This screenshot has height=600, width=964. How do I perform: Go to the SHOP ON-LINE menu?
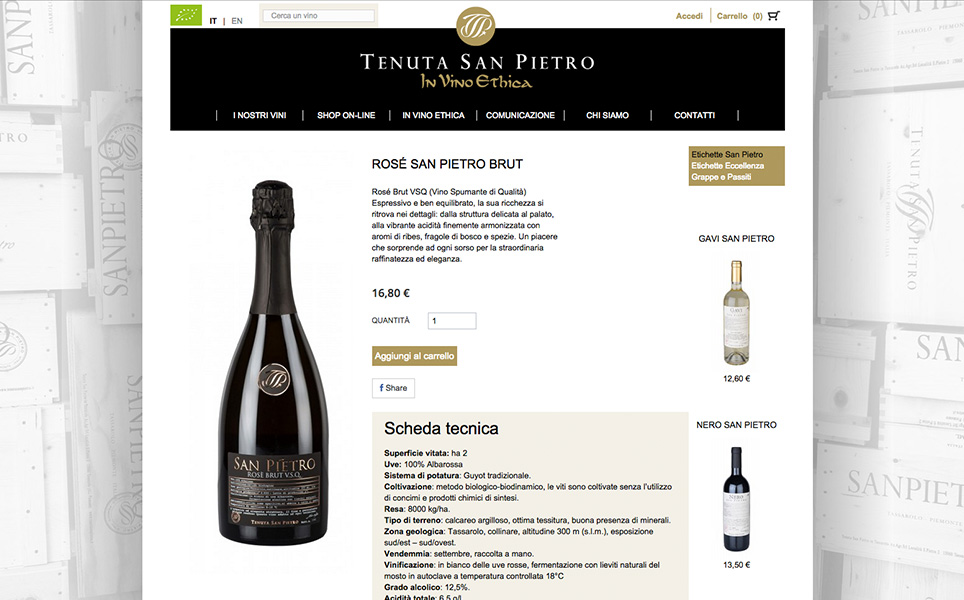(346, 115)
